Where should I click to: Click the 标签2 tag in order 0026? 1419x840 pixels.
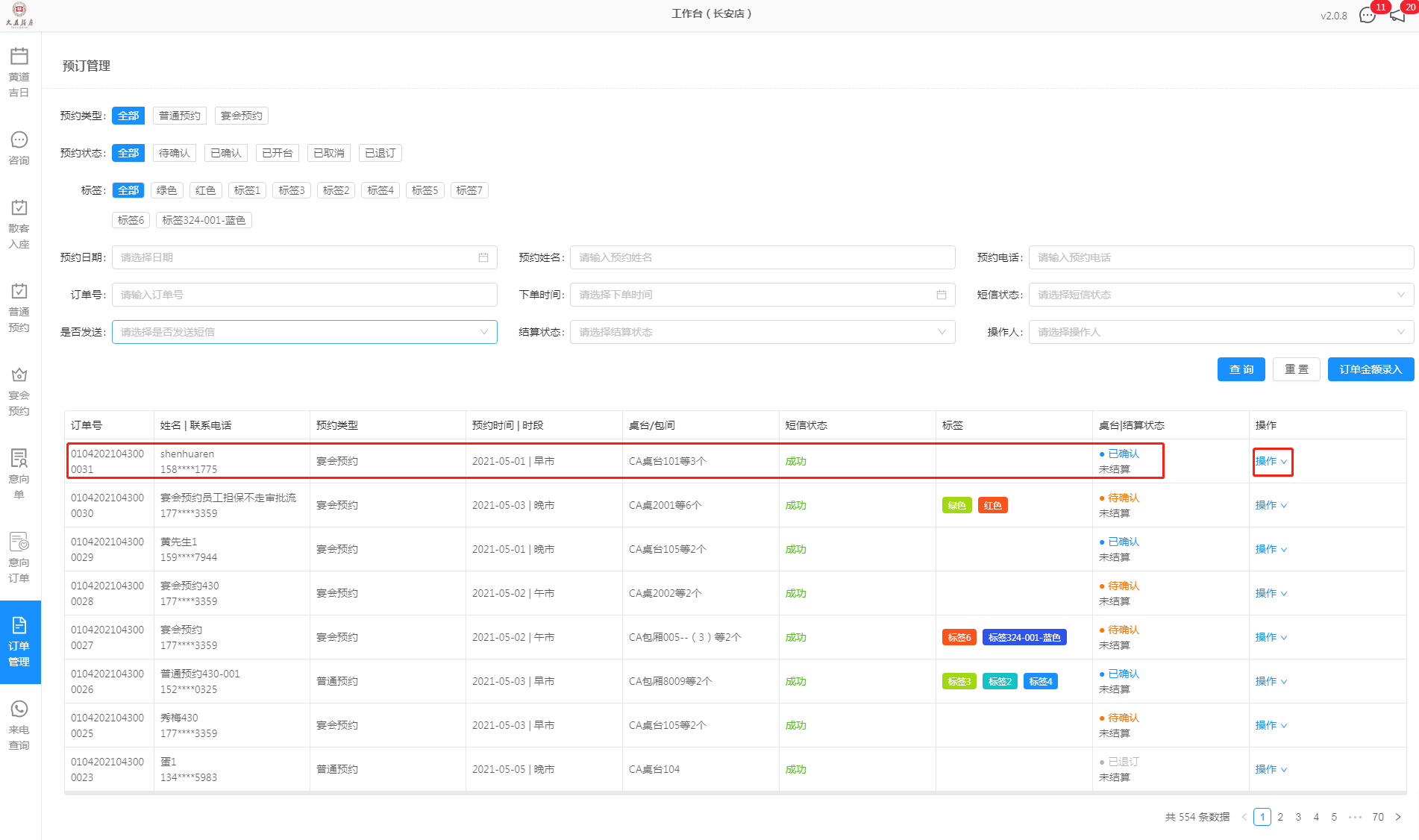[x=1000, y=681]
